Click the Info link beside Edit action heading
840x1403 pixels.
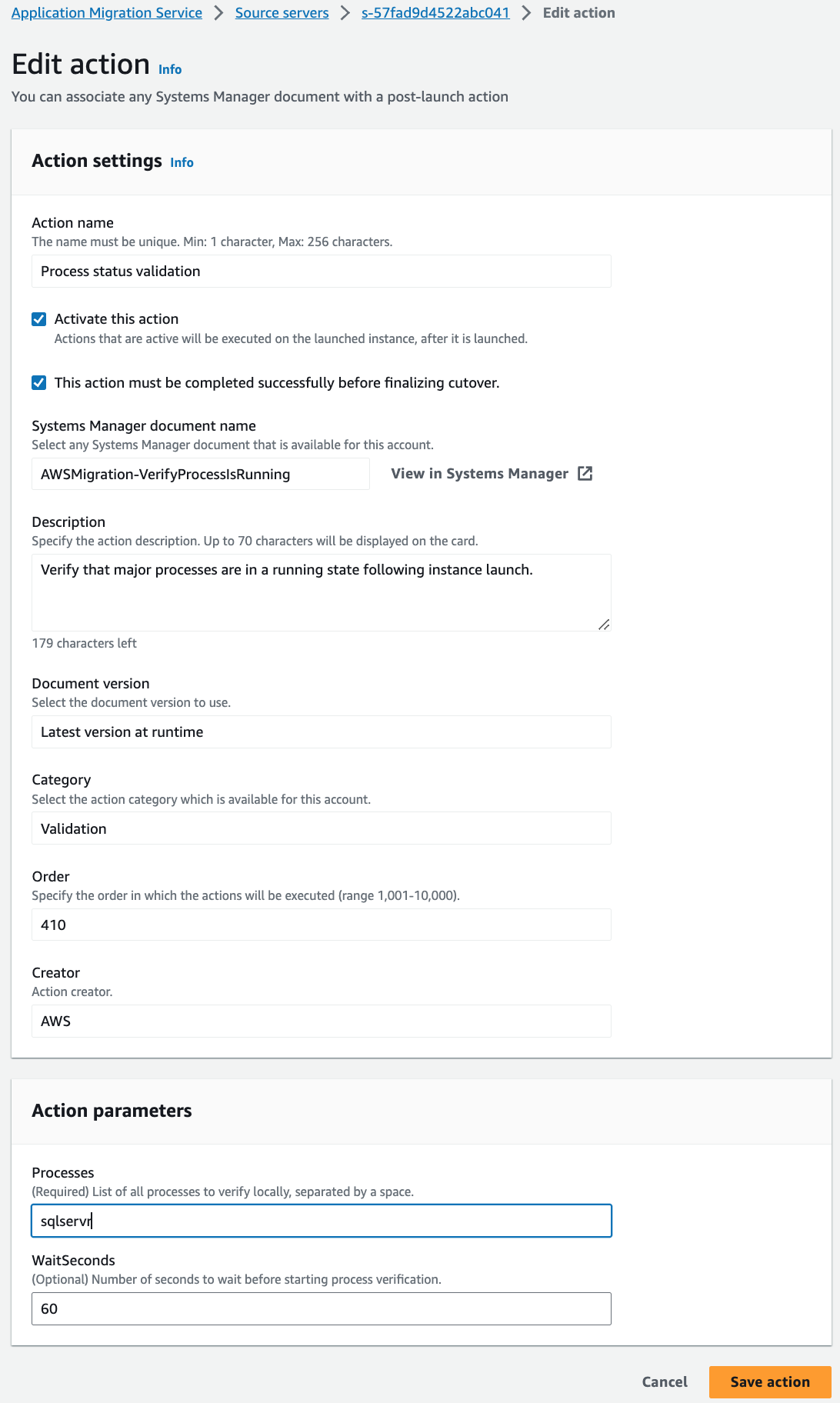pos(169,68)
